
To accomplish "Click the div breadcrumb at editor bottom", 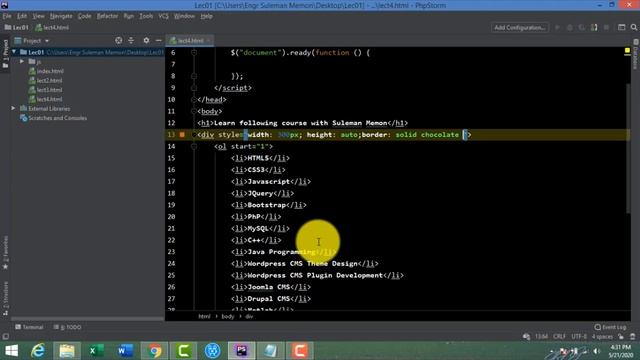I will (249, 316).
